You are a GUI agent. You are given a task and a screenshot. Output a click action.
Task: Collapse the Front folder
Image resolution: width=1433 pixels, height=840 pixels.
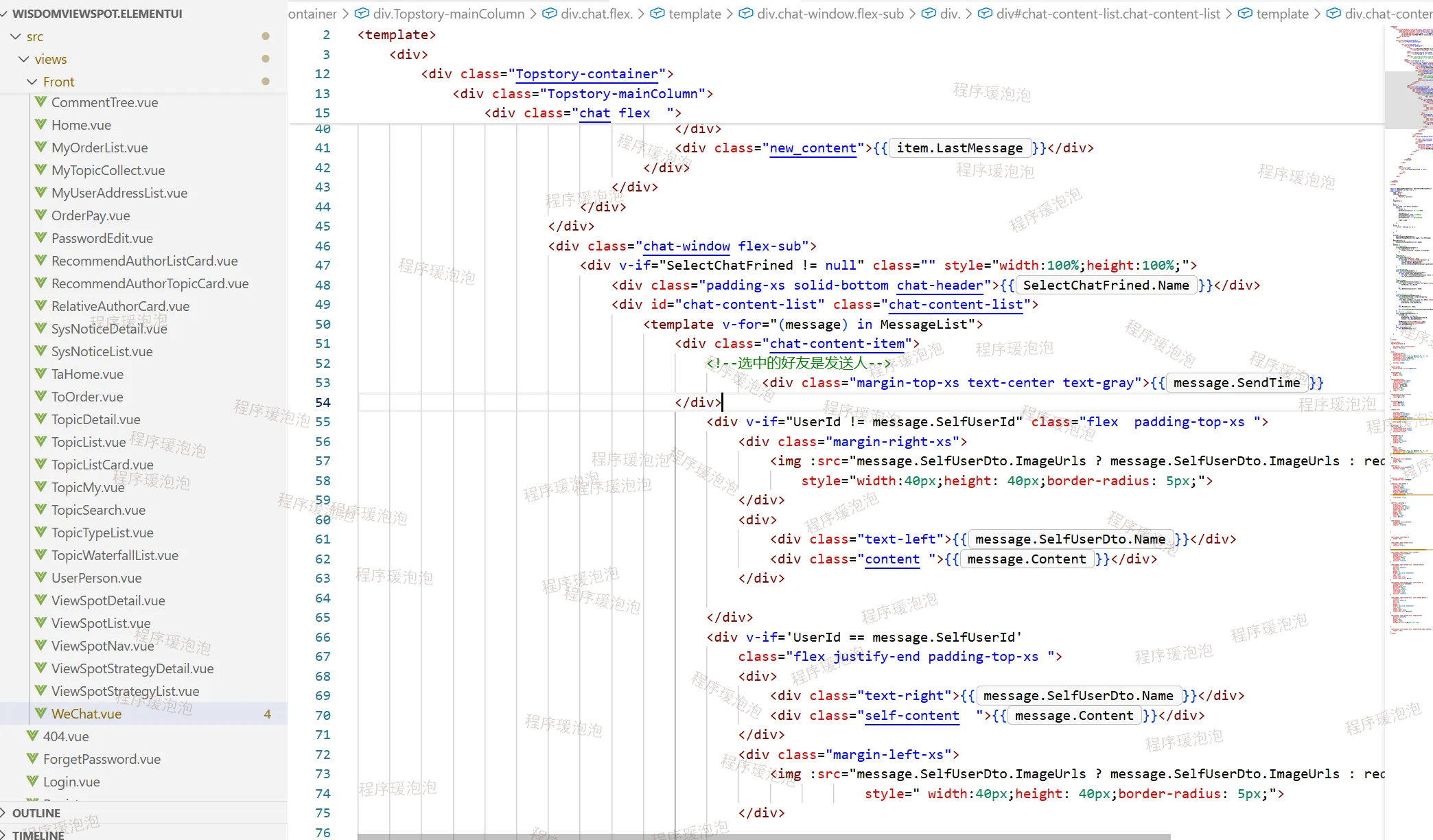pos(32,82)
